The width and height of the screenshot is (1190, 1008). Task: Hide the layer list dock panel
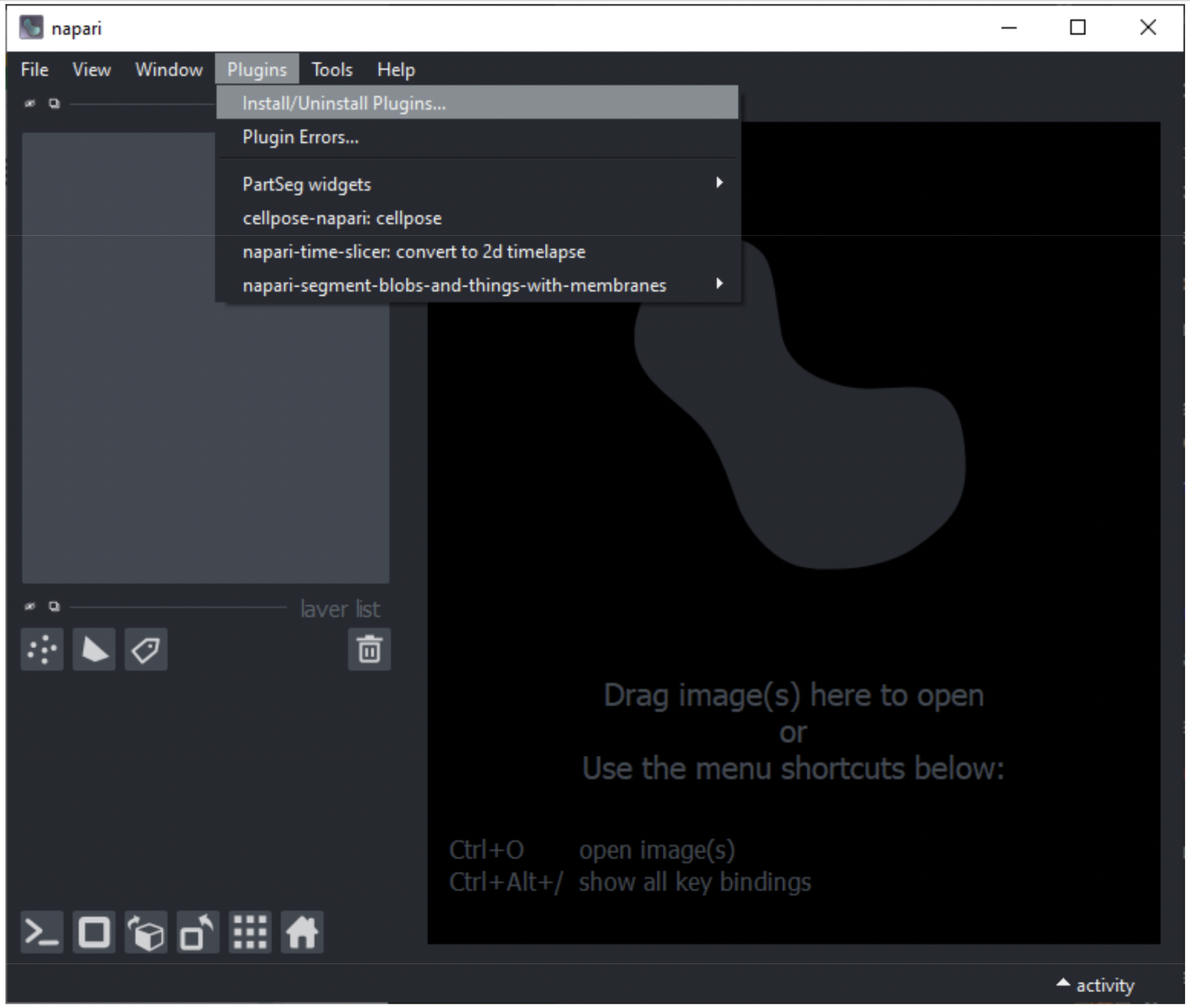pos(29,606)
